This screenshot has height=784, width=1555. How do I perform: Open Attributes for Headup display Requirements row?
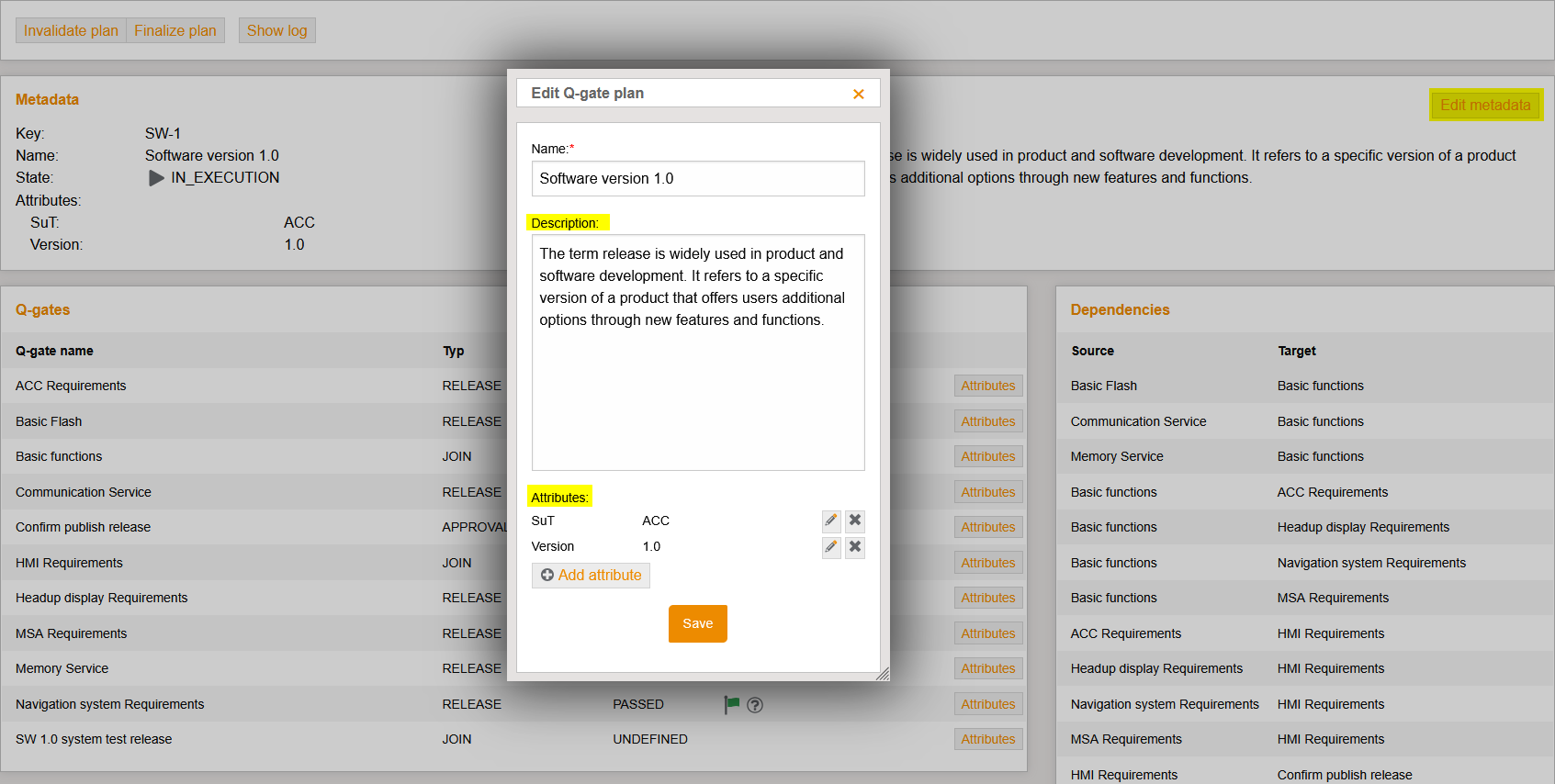coord(988,598)
